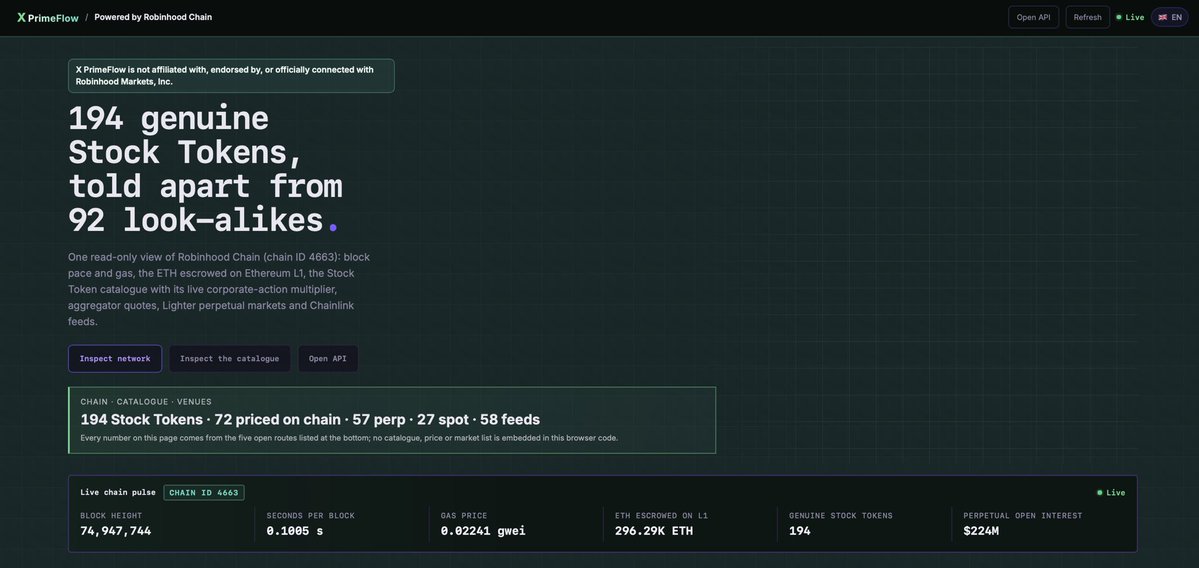1199x568 pixels.
Task: Select ETH escrowed value 296.29K ETH
Action: click(654, 531)
